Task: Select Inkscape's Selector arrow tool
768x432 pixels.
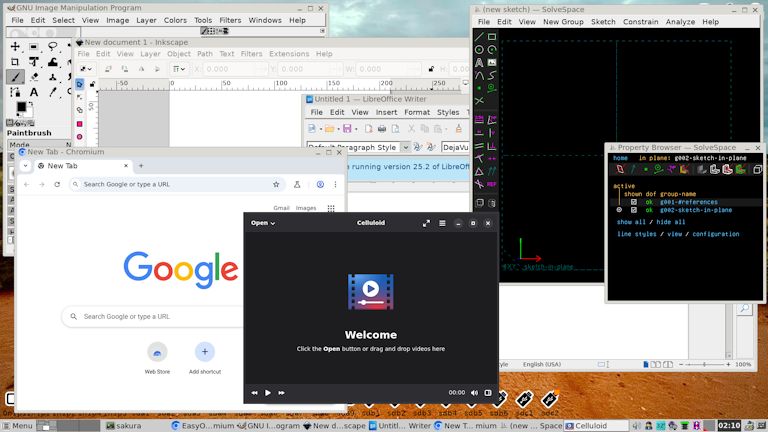Action: point(79,84)
